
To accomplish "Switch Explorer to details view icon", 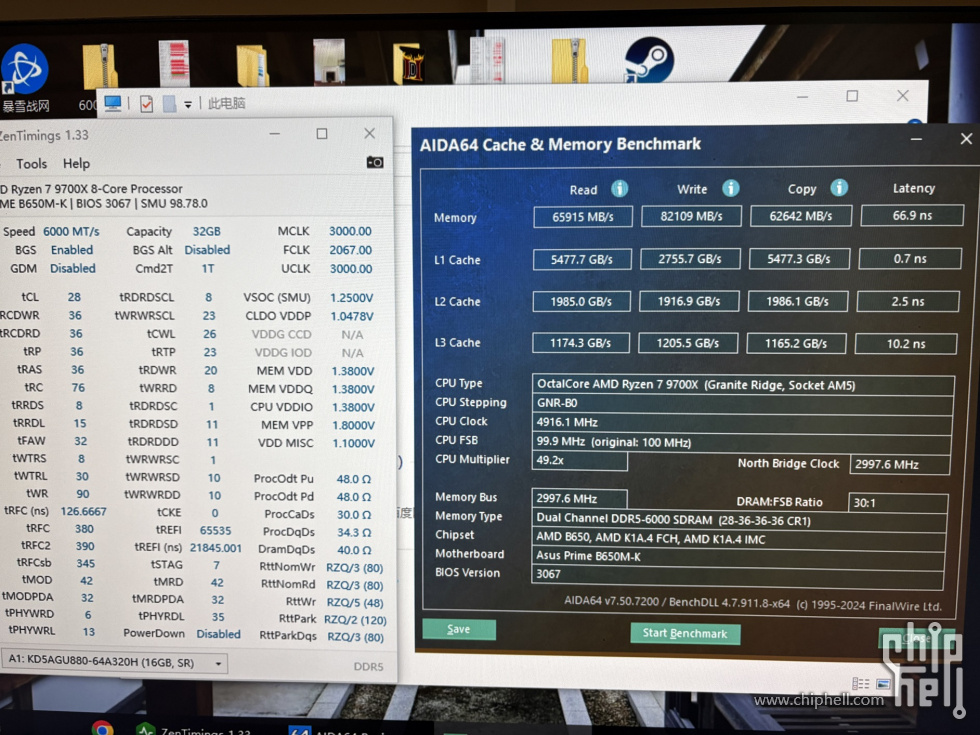I will (x=861, y=684).
